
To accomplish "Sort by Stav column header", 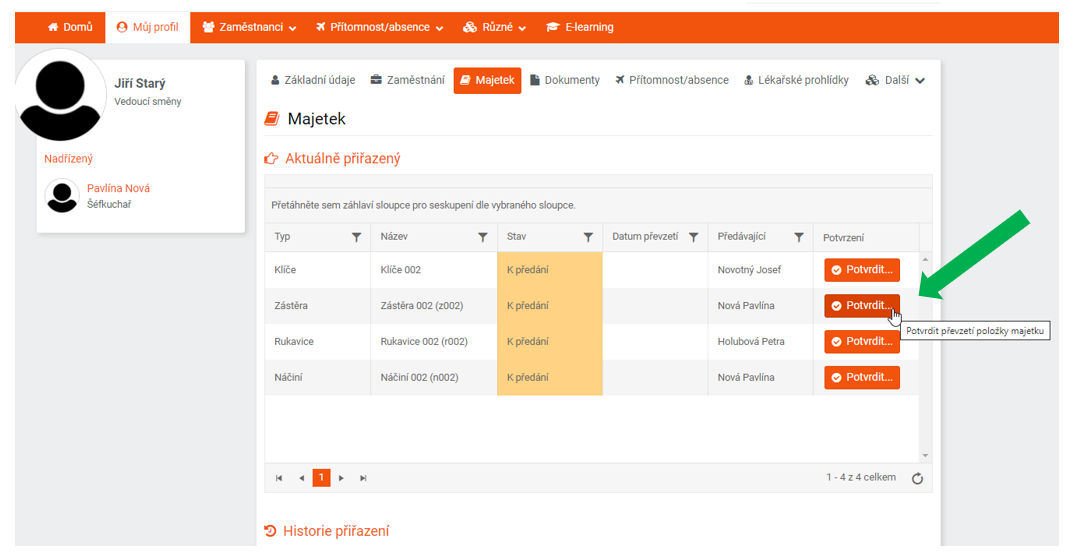I will coord(516,237).
